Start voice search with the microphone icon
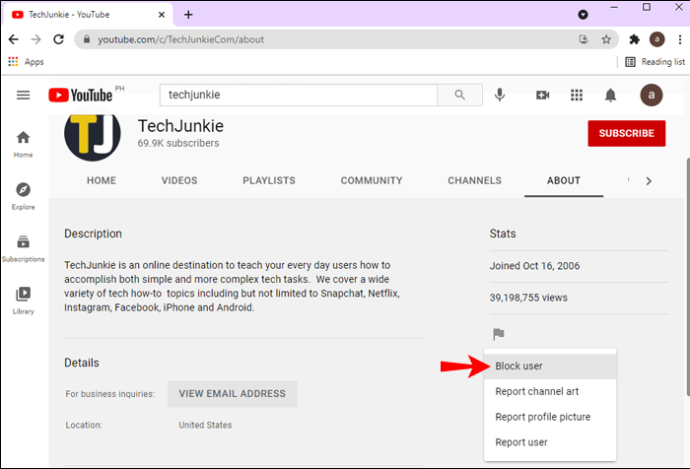690x469 pixels. click(x=499, y=95)
